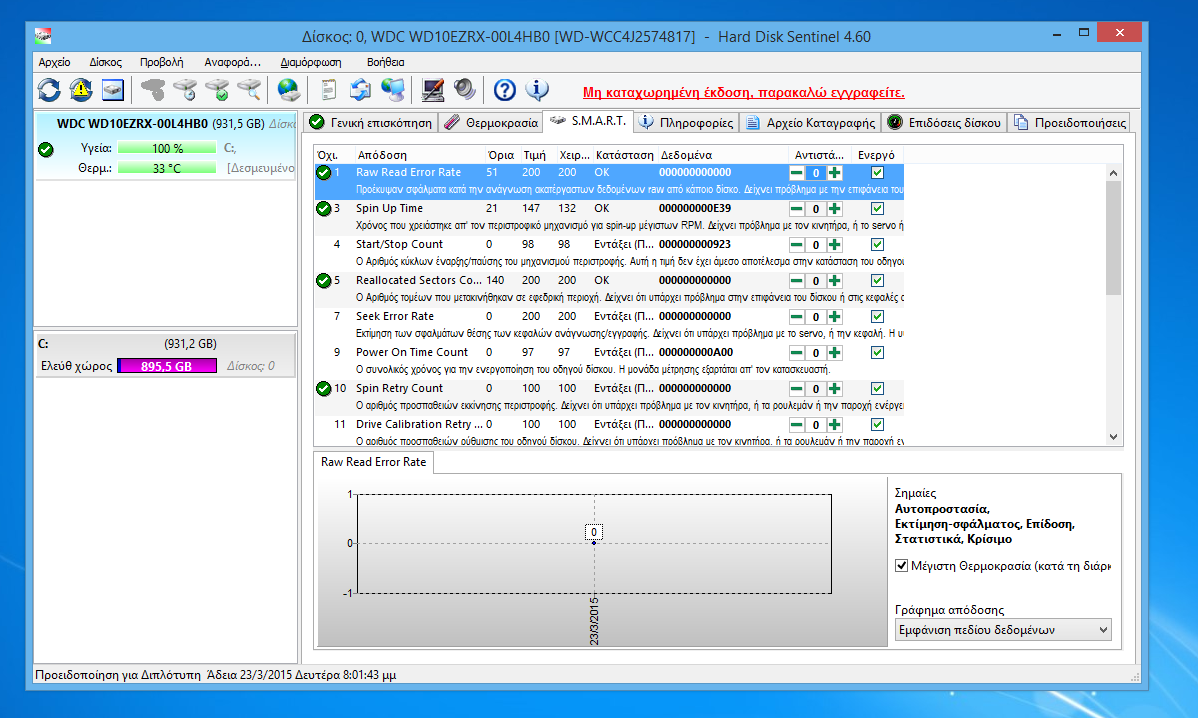1198x718 pixels.
Task: Click the blue framed hard disk toolbar icon
Action: click(113, 90)
